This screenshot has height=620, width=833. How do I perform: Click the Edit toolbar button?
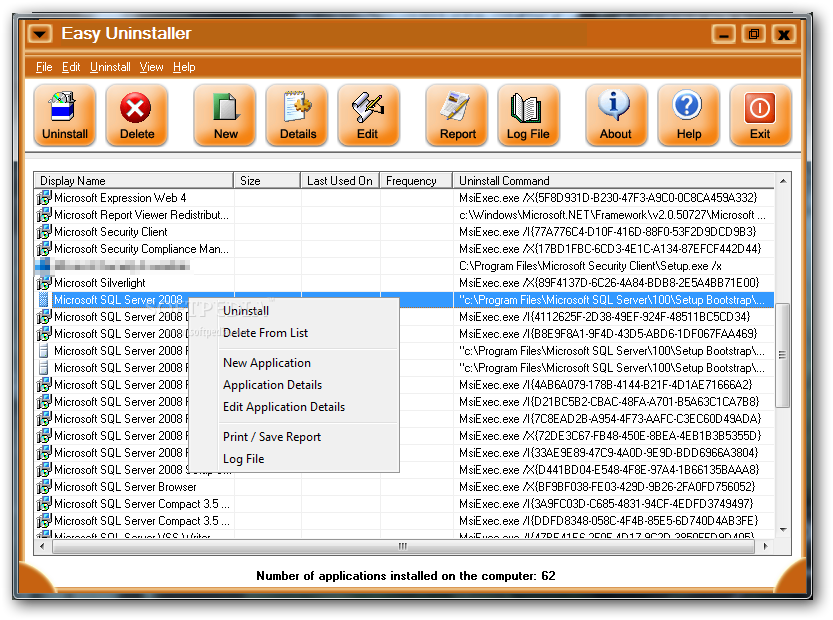click(368, 115)
